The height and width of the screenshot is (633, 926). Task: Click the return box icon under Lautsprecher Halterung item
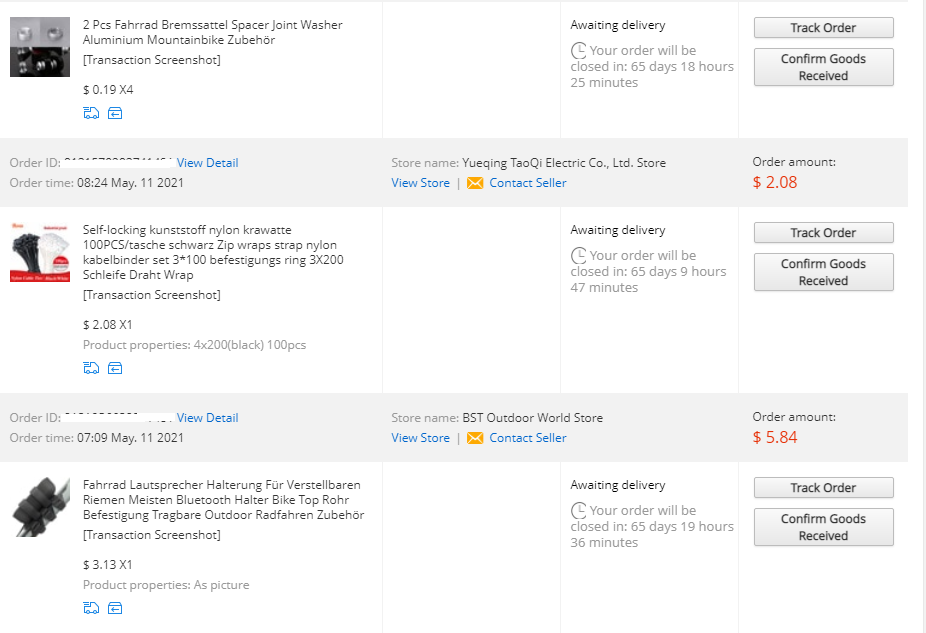click(x=115, y=608)
